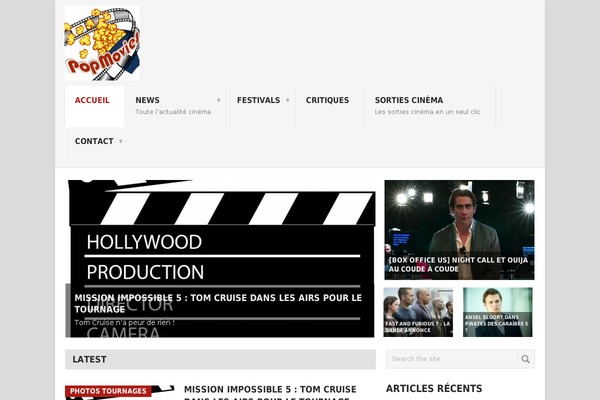Open the Mission Impossible 5 latest article title
This screenshot has height=400, width=600.
click(x=270, y=392)
